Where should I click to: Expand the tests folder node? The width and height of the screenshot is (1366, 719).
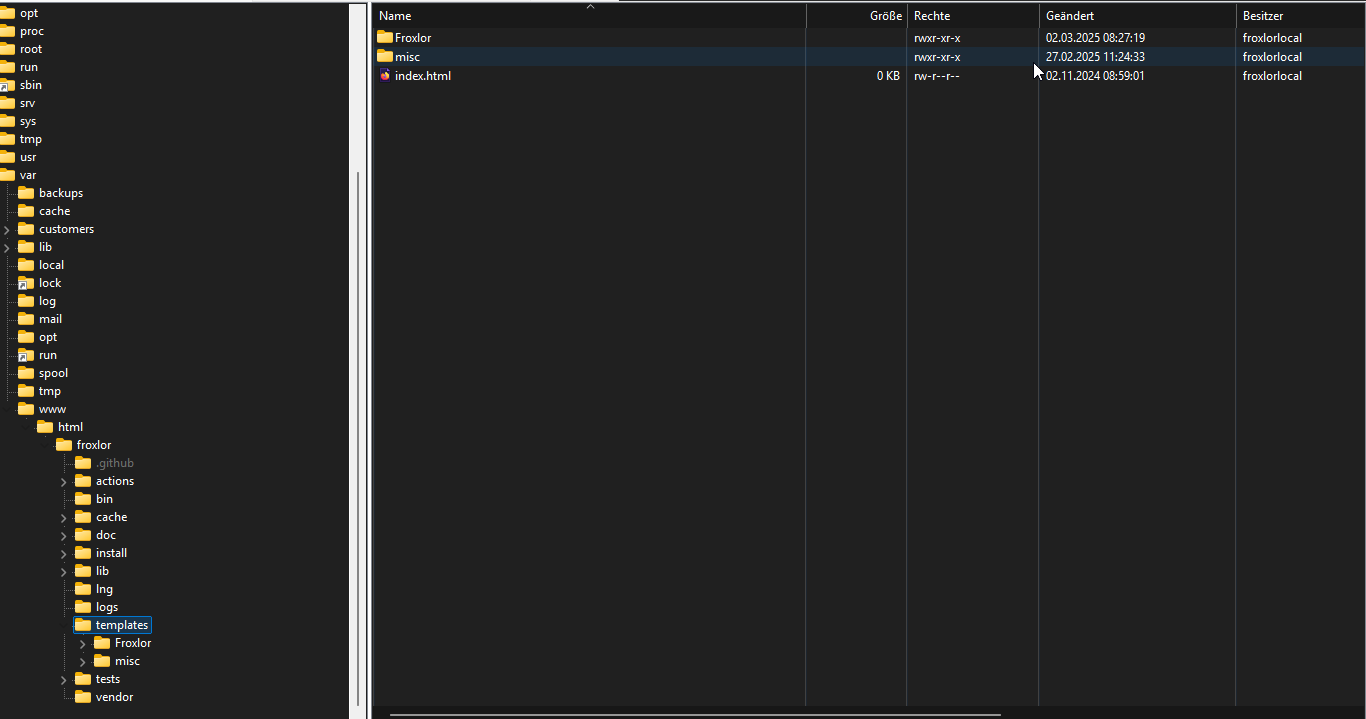(x=64, y=679)
